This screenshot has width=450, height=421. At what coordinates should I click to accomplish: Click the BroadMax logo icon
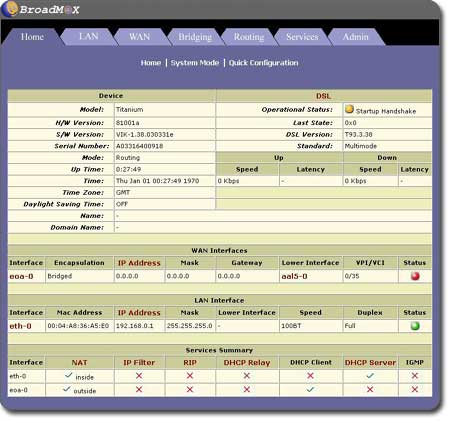pyautogui.click(x=10, y=8)
